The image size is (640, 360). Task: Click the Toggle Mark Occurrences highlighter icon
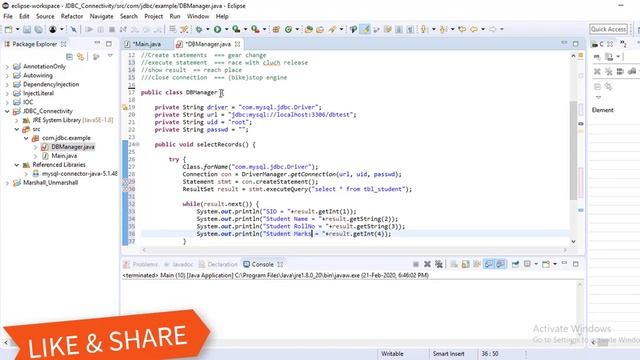(x=365, y=29)
